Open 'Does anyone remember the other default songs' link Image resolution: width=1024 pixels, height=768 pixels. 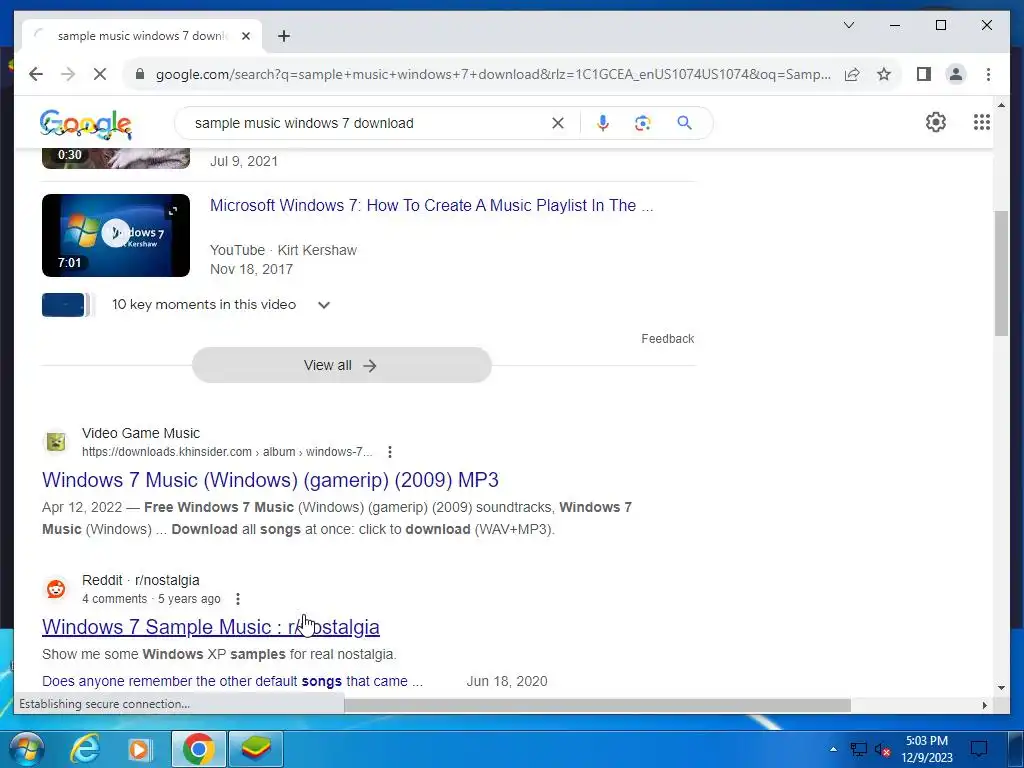[x=232, y=681]
